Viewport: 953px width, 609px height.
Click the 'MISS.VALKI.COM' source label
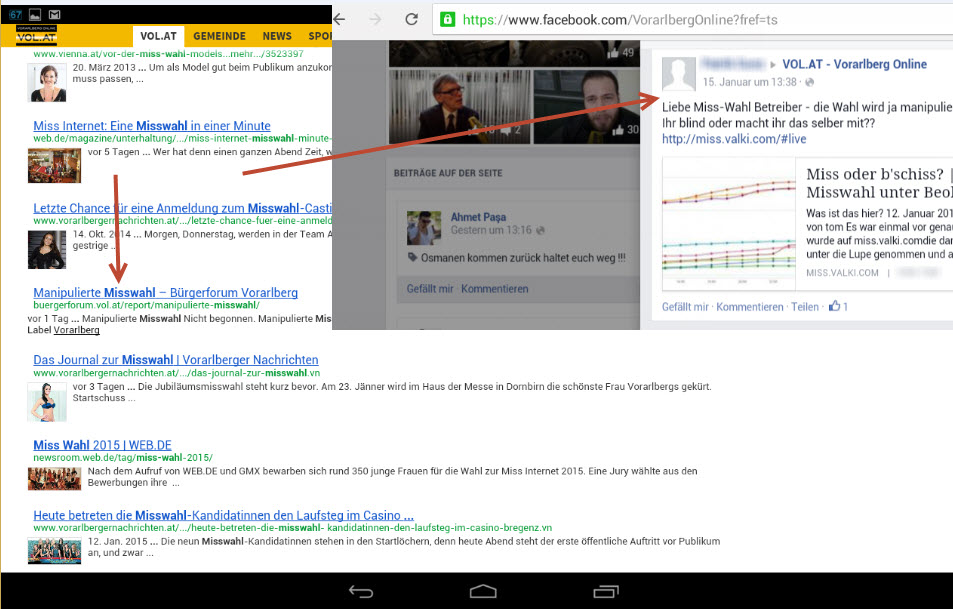(842, 273)
